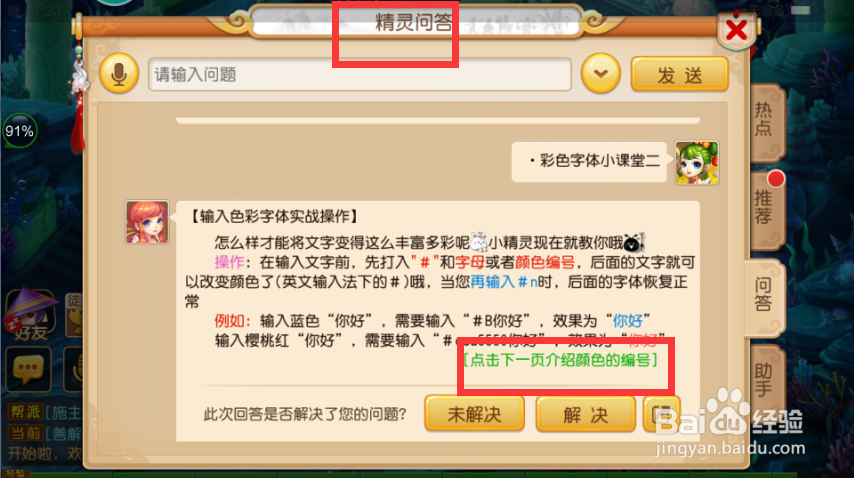Click the partially hidden button right of 解决
The image size is (854, 478).
661,414
